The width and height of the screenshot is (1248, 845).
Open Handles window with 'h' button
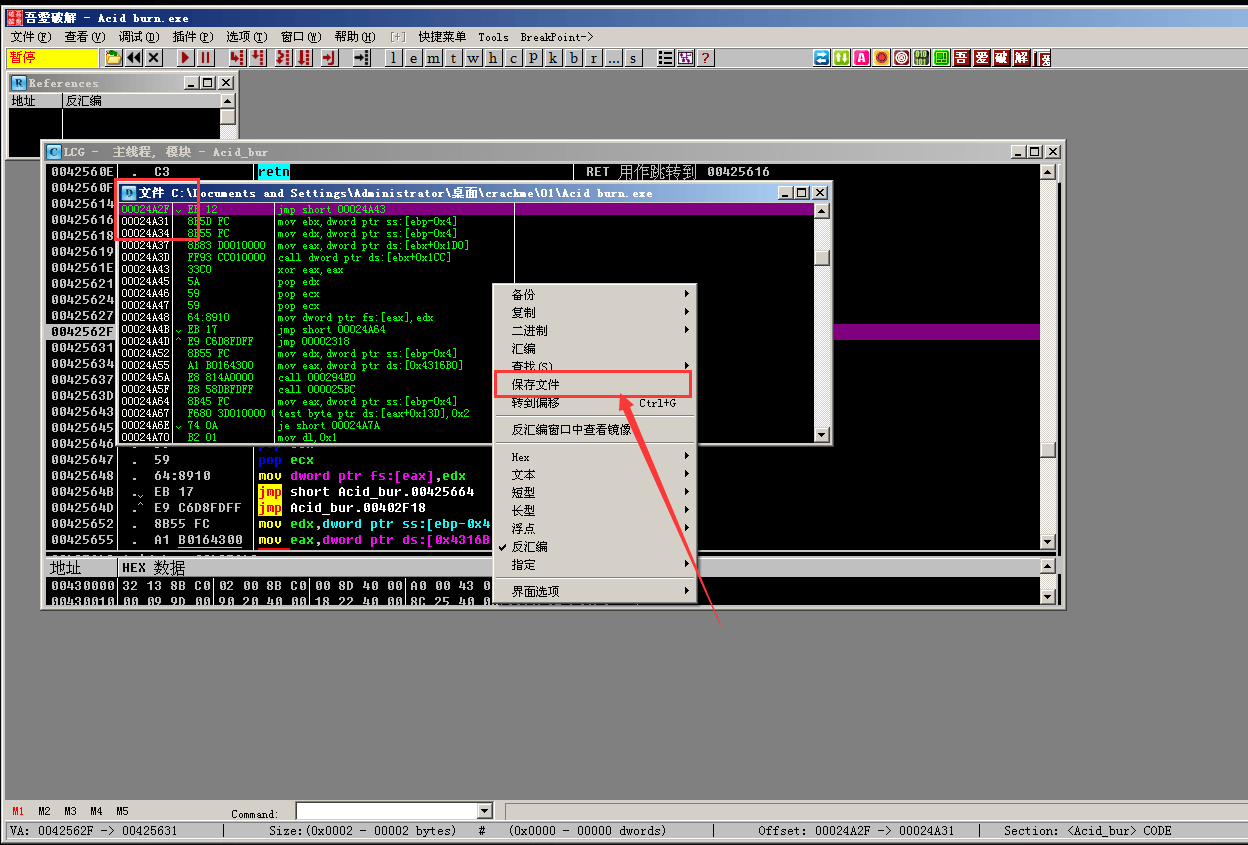(x=493, y=58)
